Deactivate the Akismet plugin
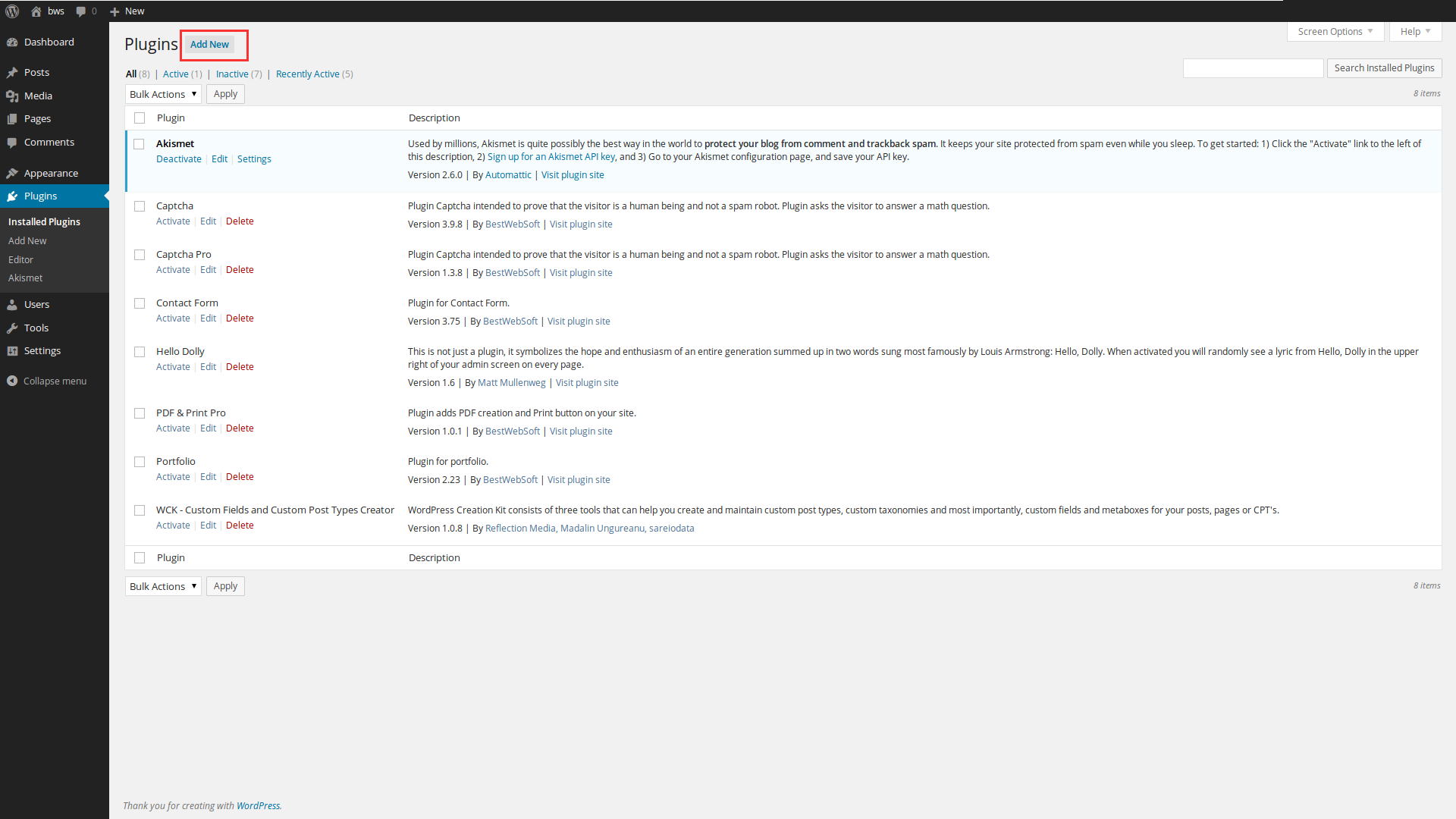 pyautogui.click(x=178, y=158)
